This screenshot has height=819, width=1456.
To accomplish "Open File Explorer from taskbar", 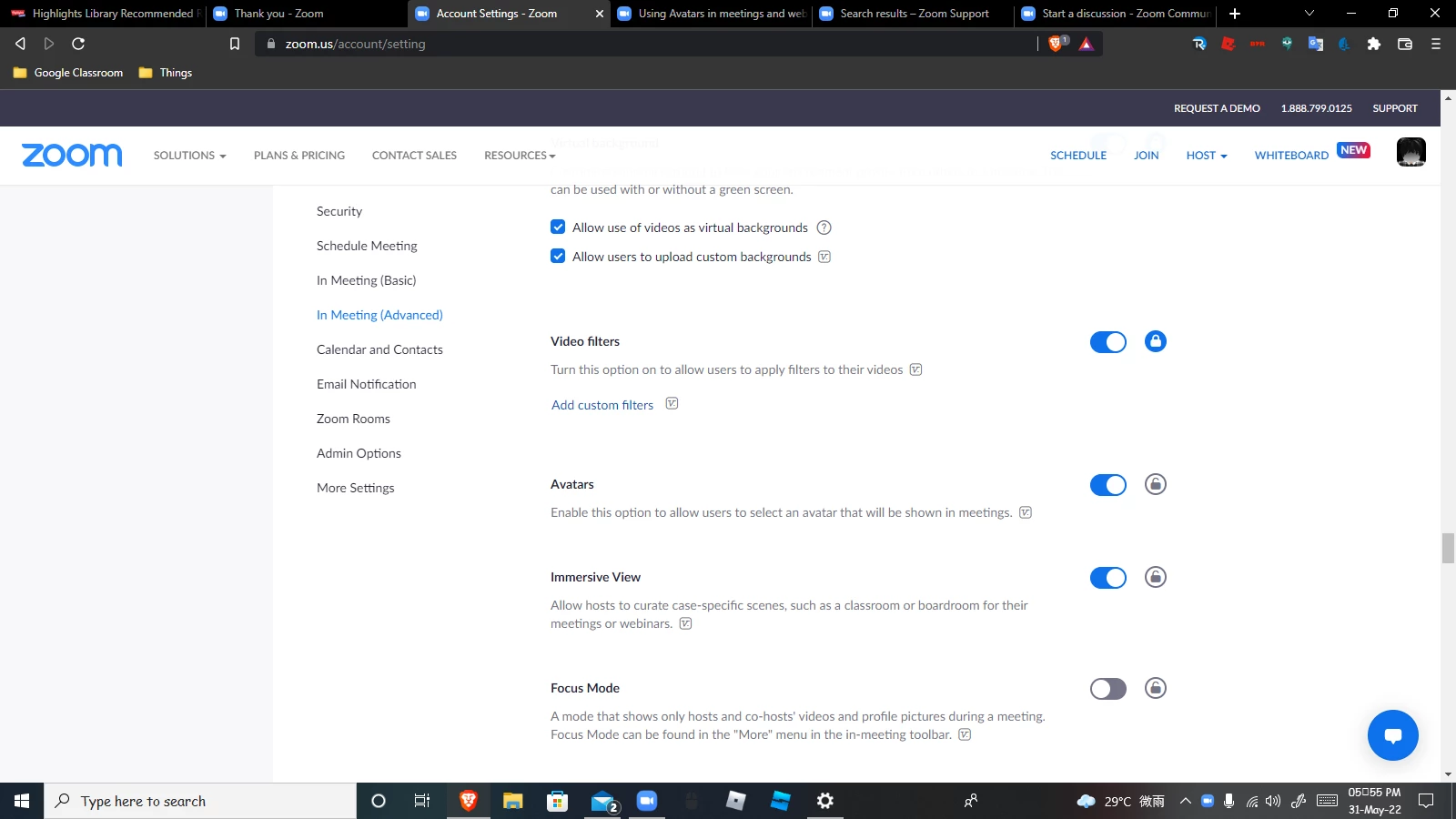I will point(513,801).
